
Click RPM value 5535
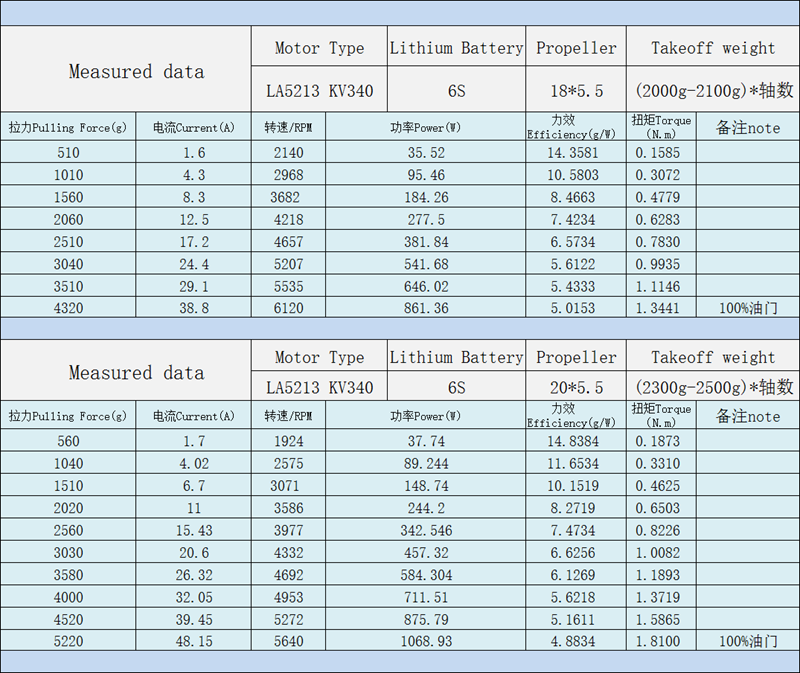[288, 286]
